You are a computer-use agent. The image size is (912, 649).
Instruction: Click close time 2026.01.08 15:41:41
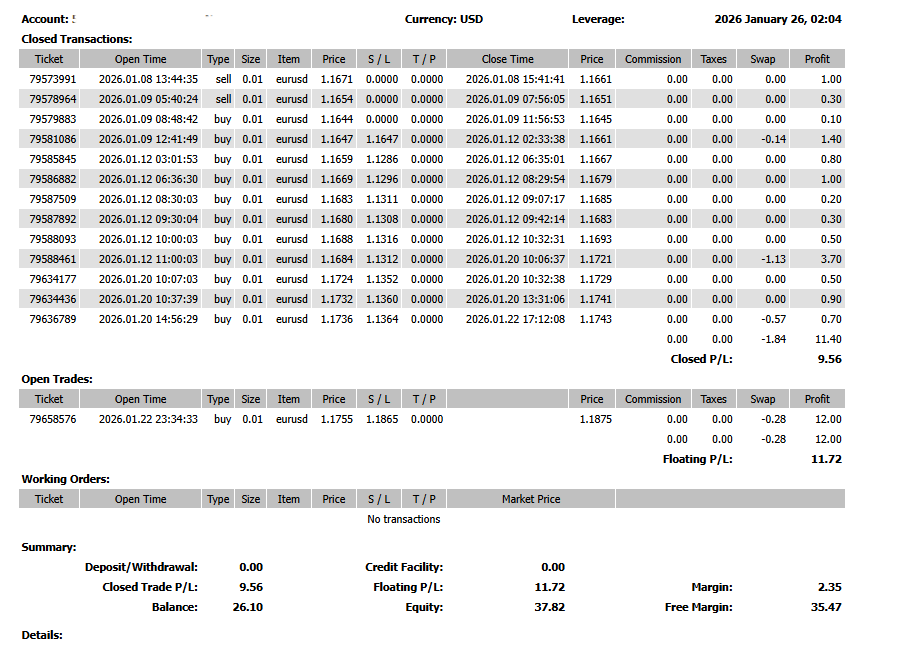515,79
